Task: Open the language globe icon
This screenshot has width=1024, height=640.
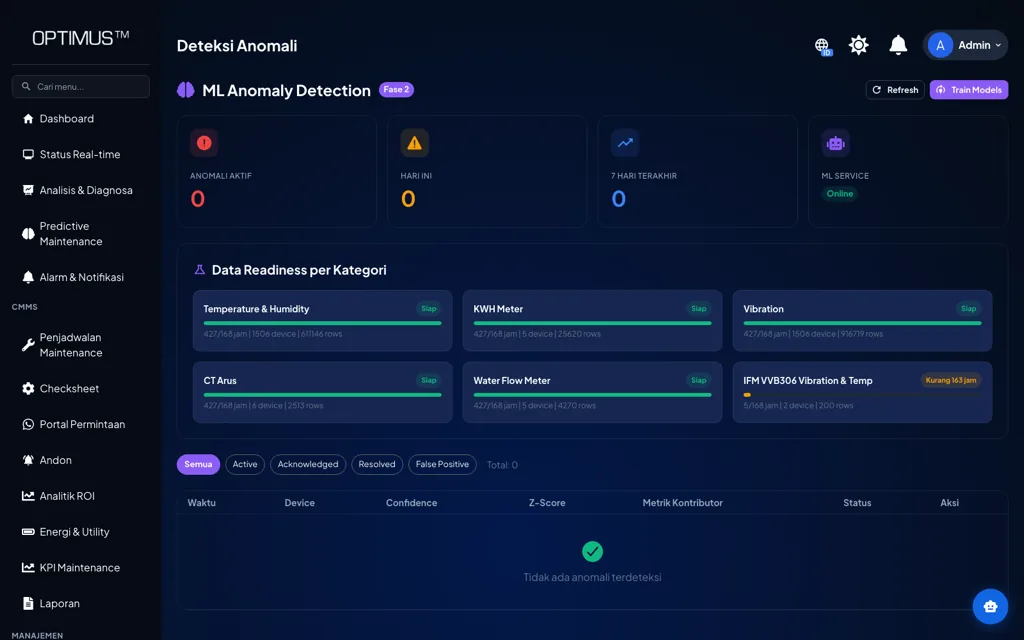Action: (x=822, y=46)
